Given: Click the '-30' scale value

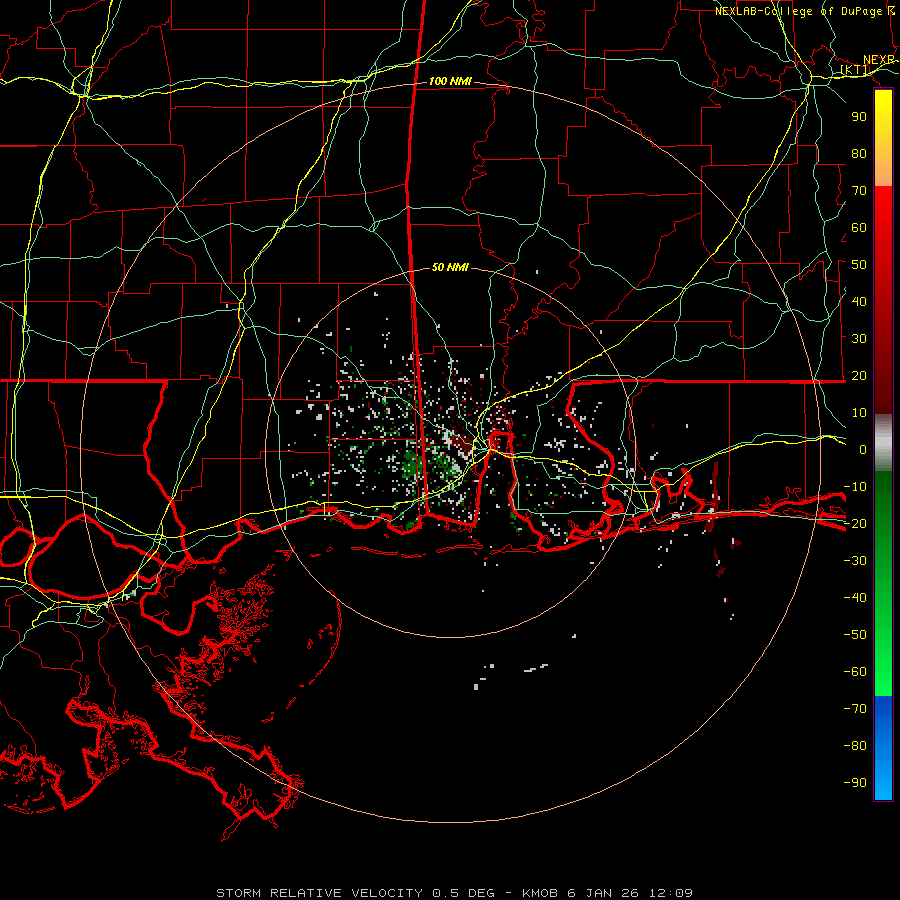Looking at the screenshot, I should click(855, 561).
